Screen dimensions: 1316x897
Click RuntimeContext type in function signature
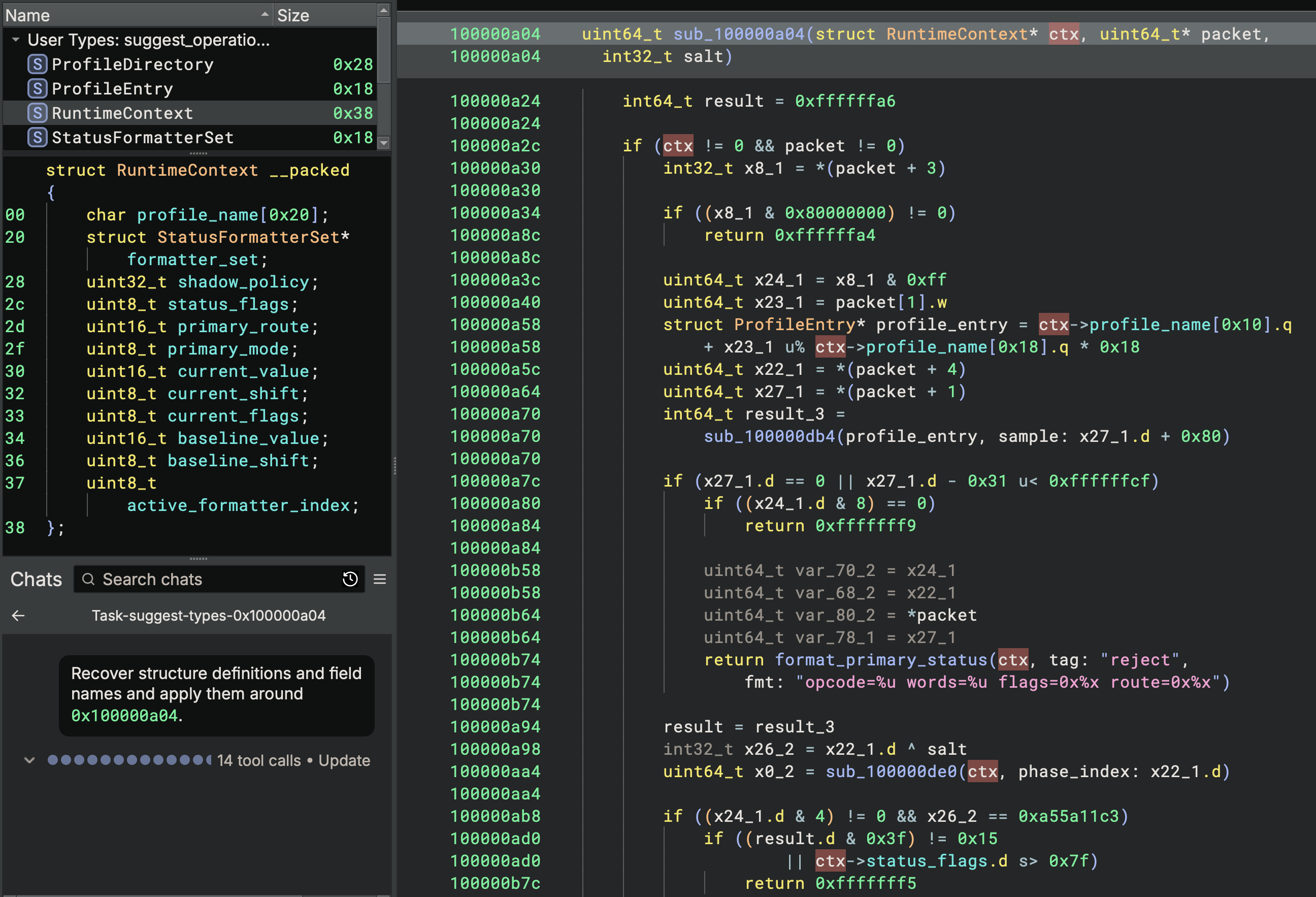[x=957, y=34]
